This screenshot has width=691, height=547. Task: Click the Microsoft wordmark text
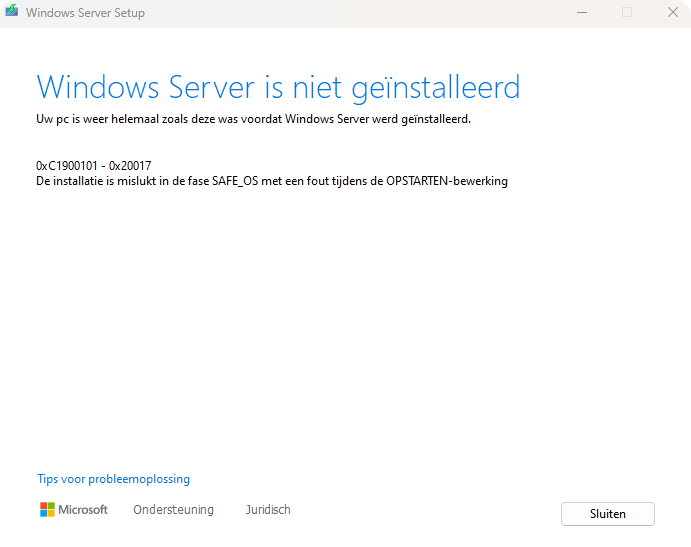pyautogui.click(x=83, y=510)
